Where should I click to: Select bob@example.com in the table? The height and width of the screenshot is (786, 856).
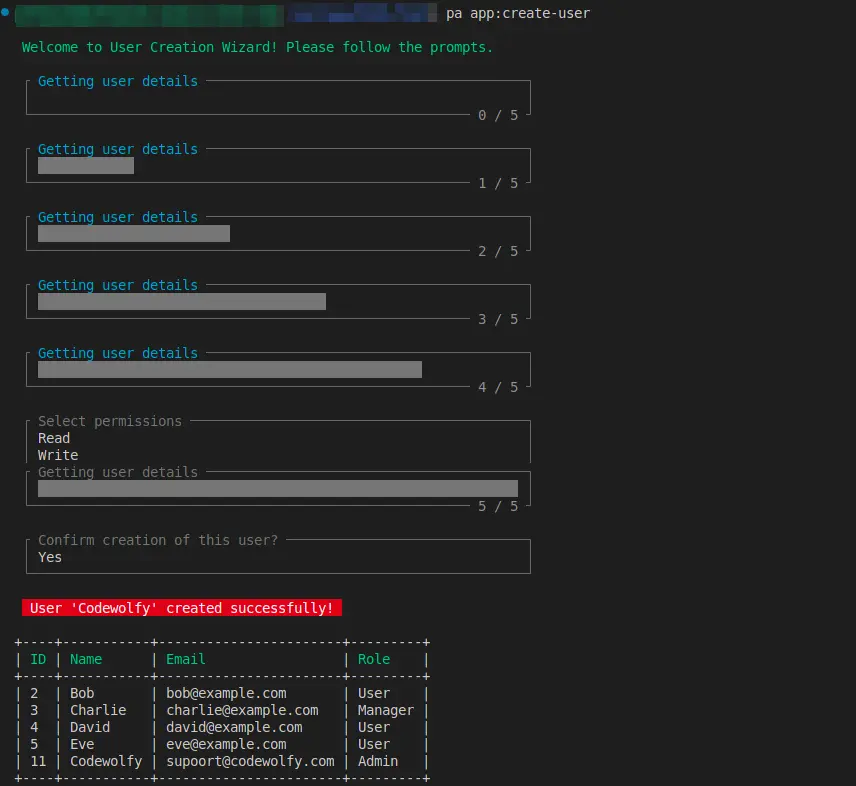225,692
